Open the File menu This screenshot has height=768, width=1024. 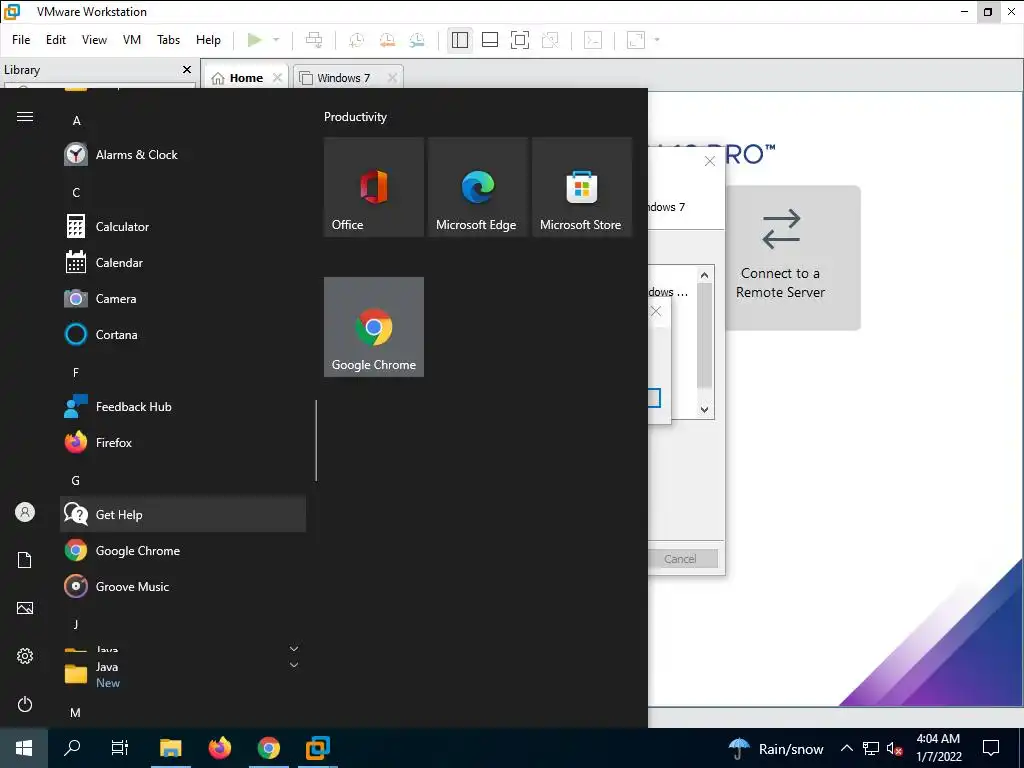pyautogui.click(x=21, y=40)
